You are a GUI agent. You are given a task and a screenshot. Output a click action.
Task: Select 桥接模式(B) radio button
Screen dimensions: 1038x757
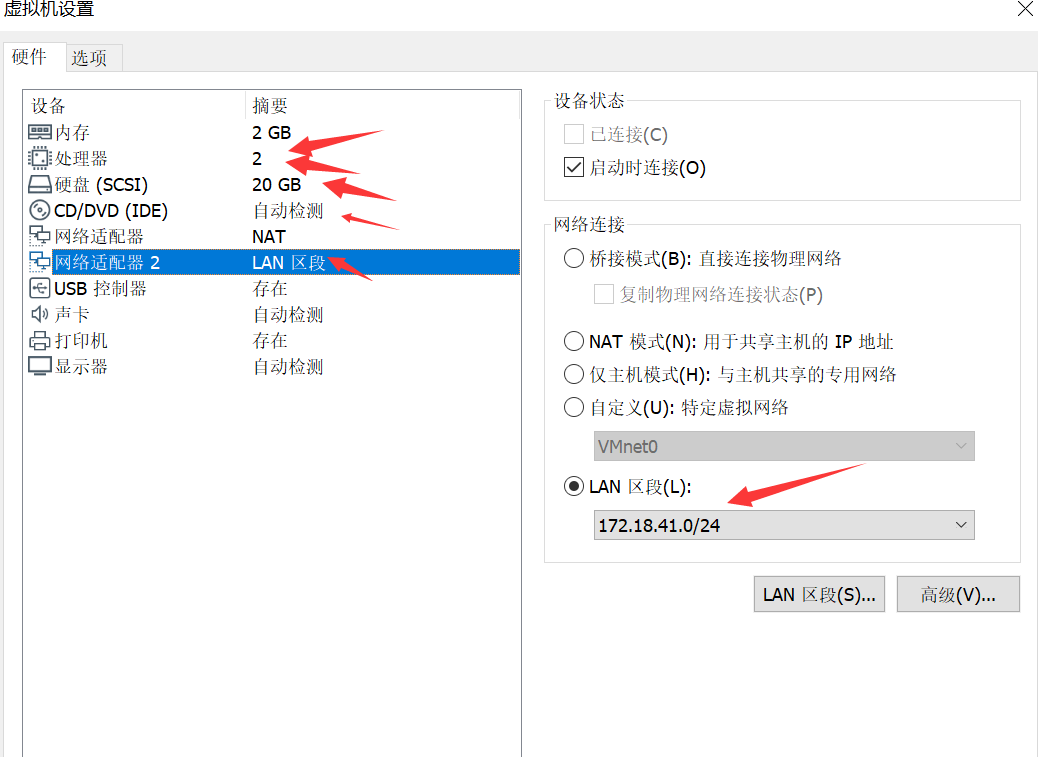pyautogui.click(x=574, y=258)
